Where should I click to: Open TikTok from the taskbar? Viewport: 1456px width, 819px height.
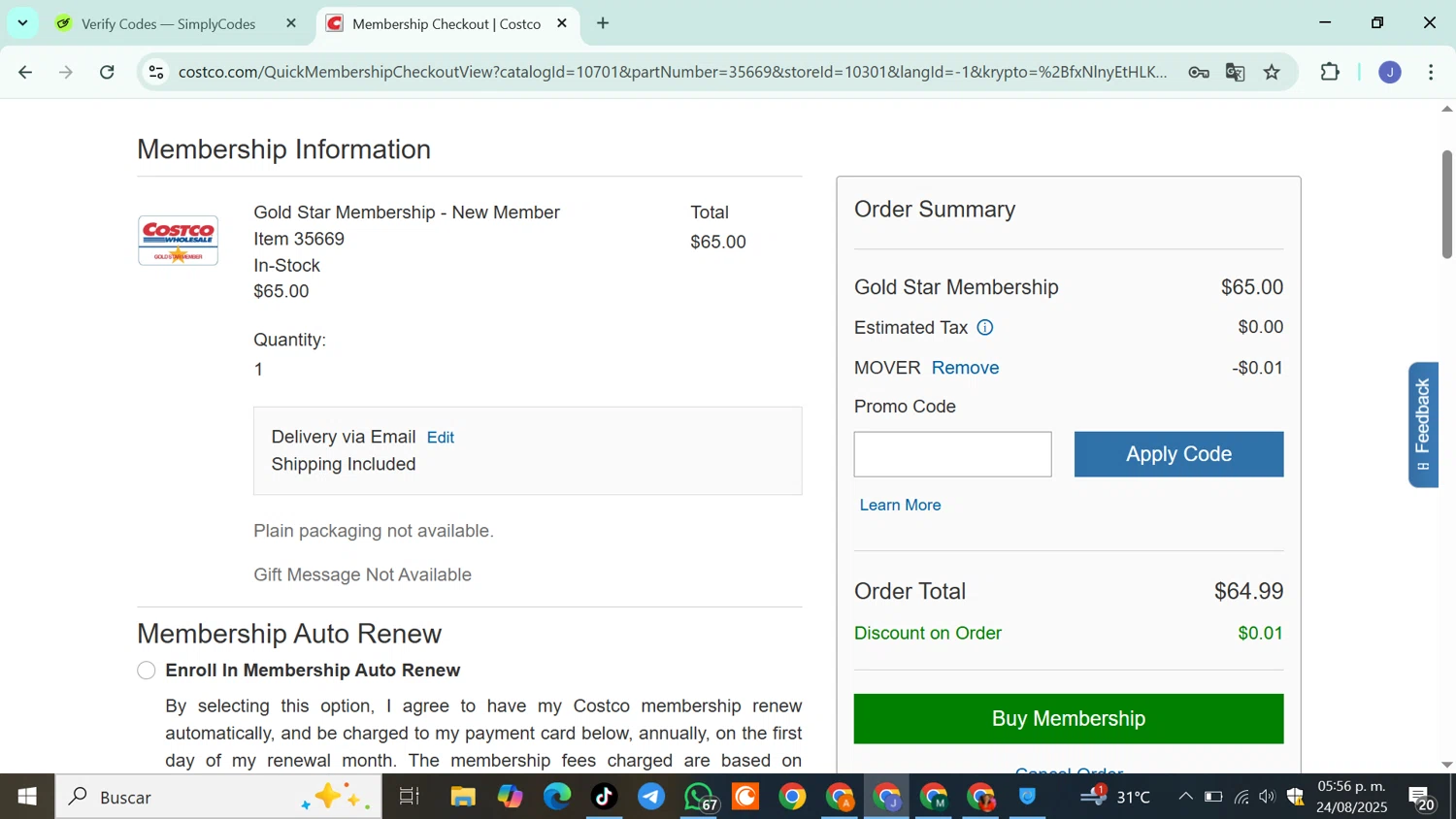click(x=604, y=797)
